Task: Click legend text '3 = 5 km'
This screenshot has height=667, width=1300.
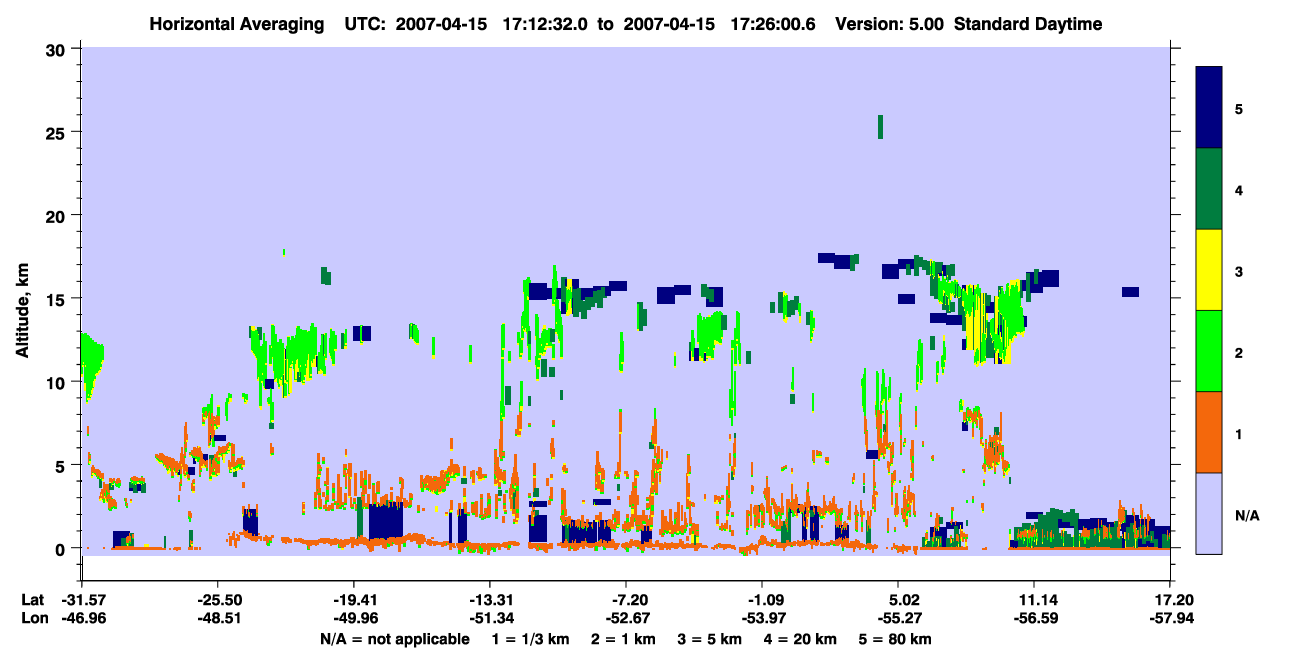Action: (x=712, y=639)
